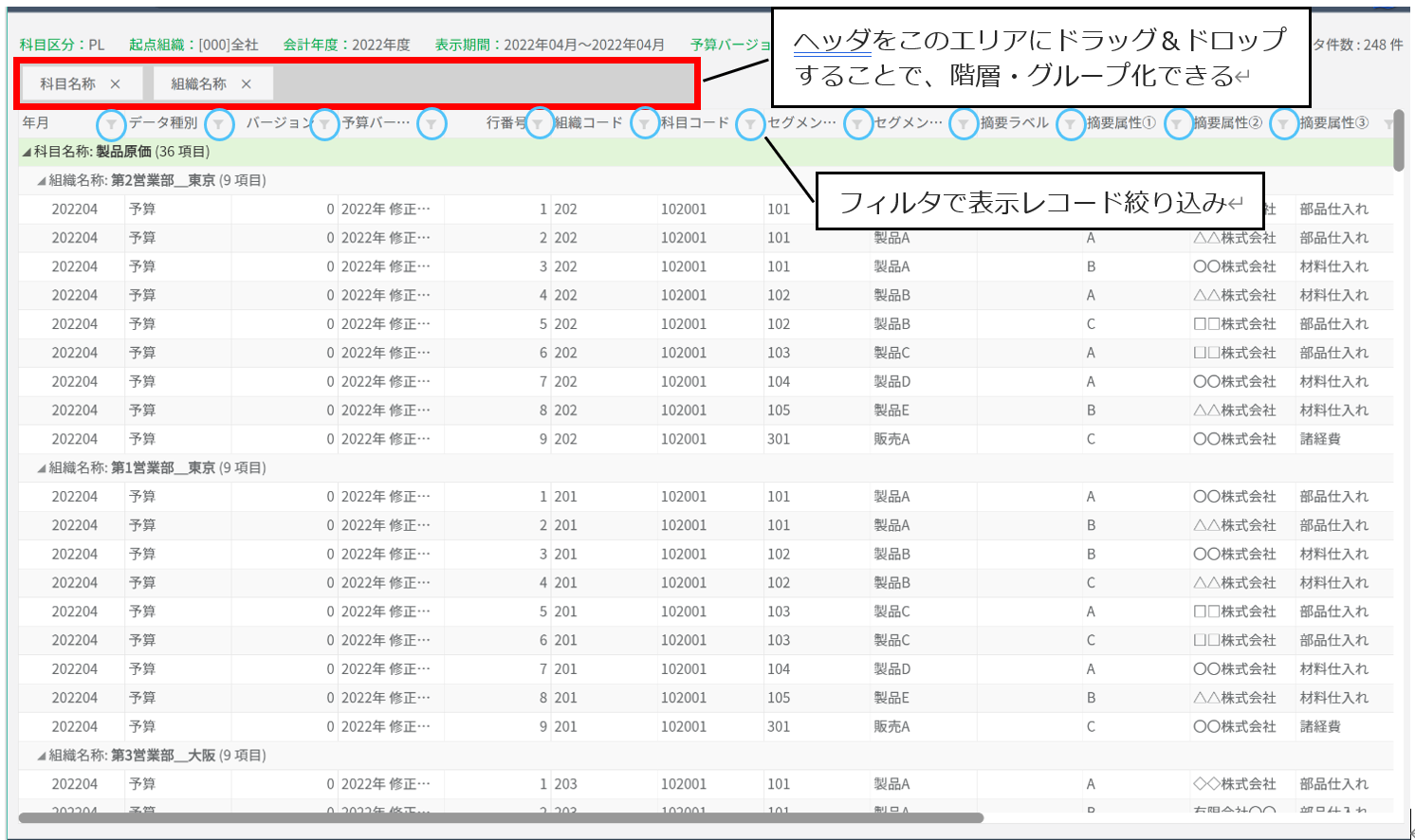
Task: Select the 科目名称 group chip label
Action: (67, 84)
